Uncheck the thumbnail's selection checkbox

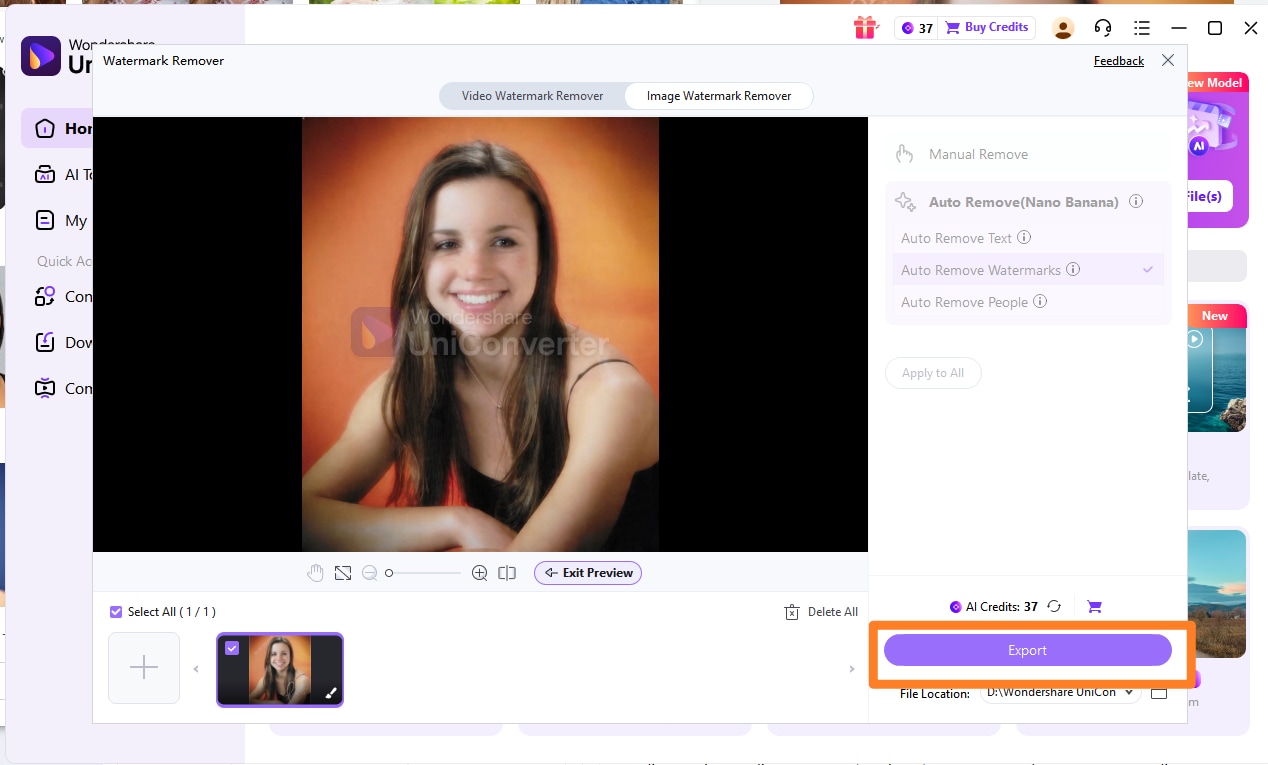tap(232, 648)
